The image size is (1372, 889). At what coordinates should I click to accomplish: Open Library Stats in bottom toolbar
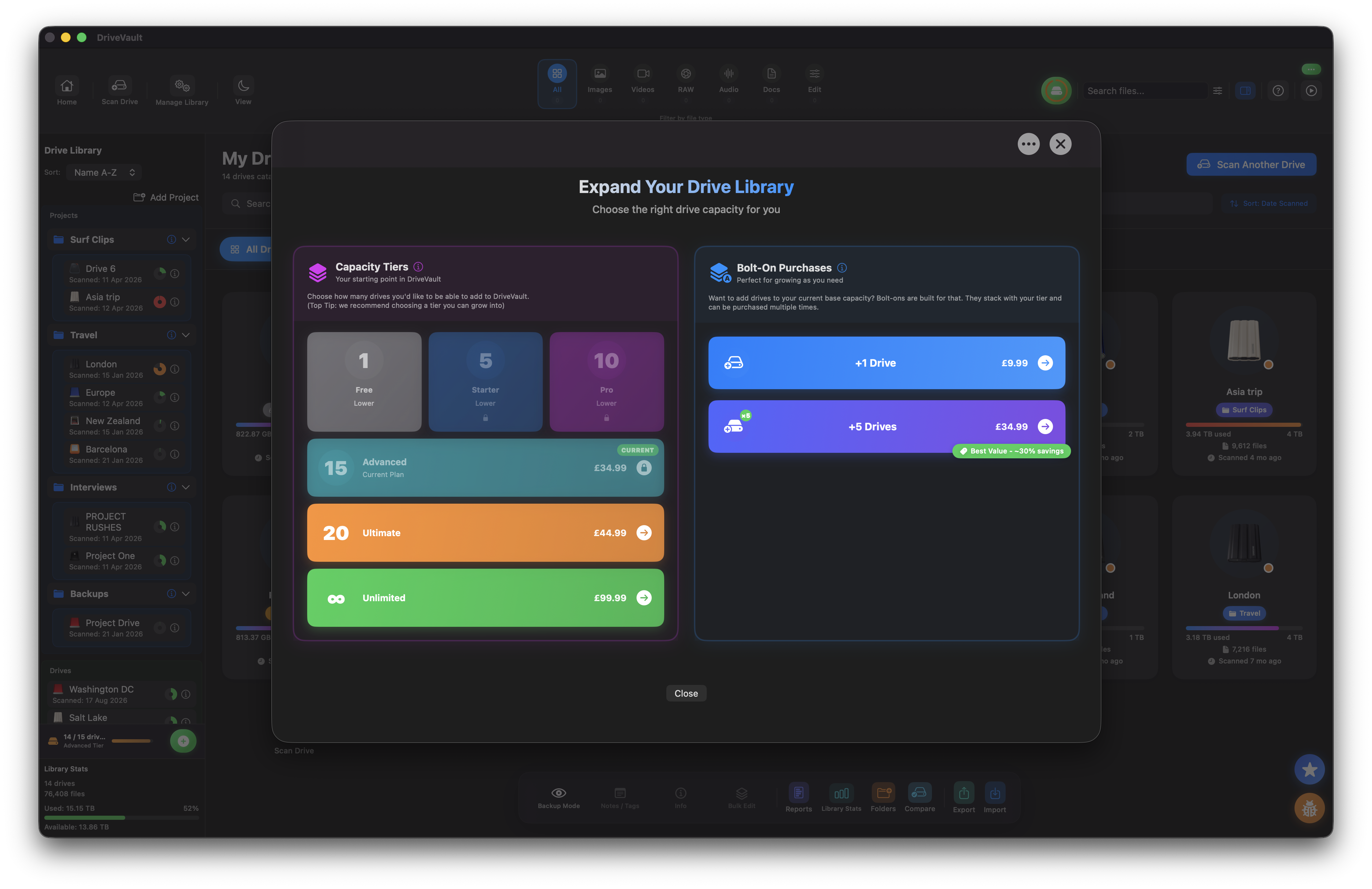coord(841,798)
